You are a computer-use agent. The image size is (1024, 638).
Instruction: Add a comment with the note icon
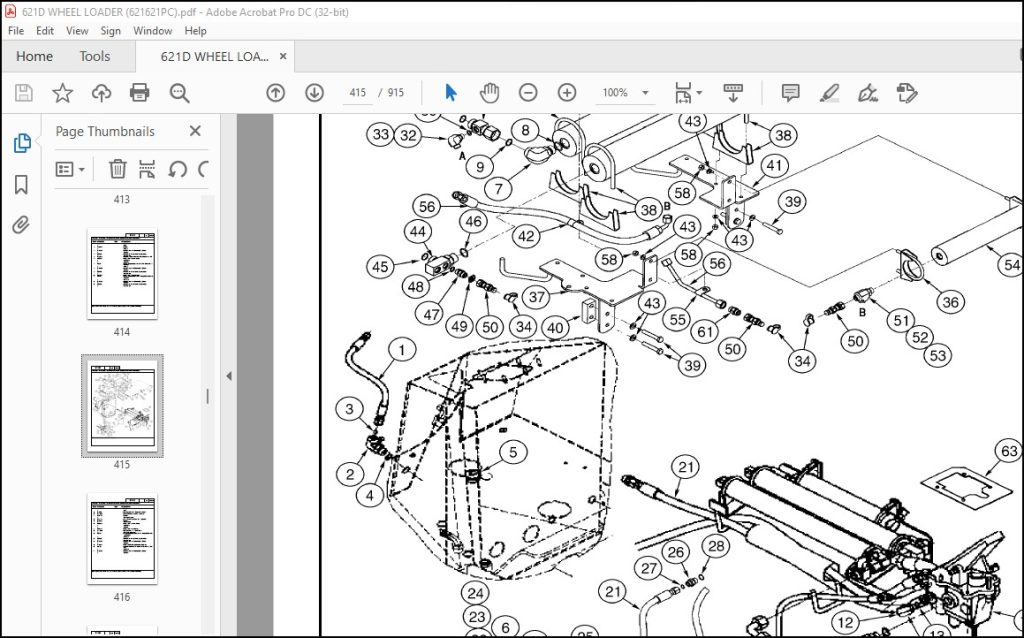pos(790,93)
